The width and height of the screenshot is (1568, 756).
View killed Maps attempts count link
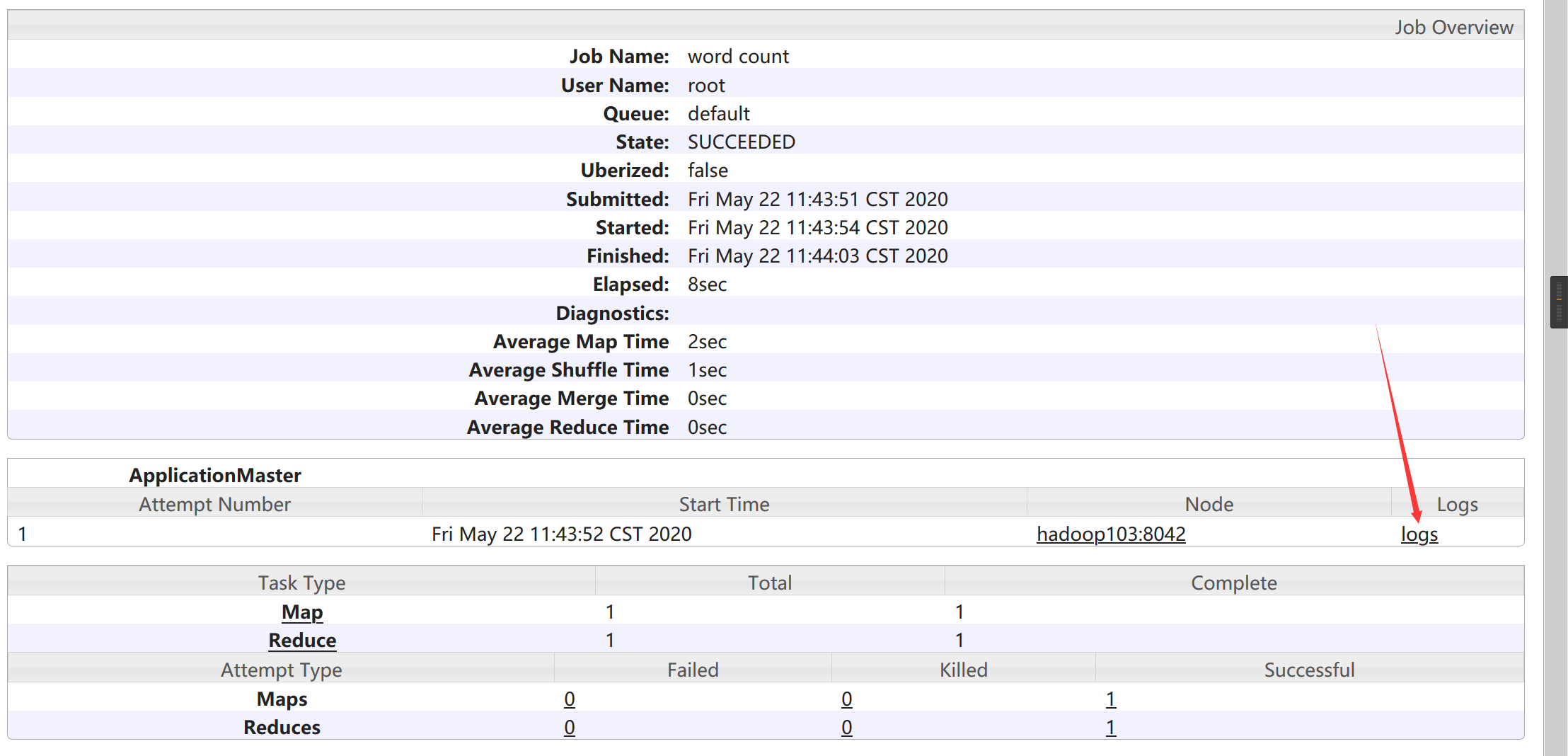click(847, 699)
